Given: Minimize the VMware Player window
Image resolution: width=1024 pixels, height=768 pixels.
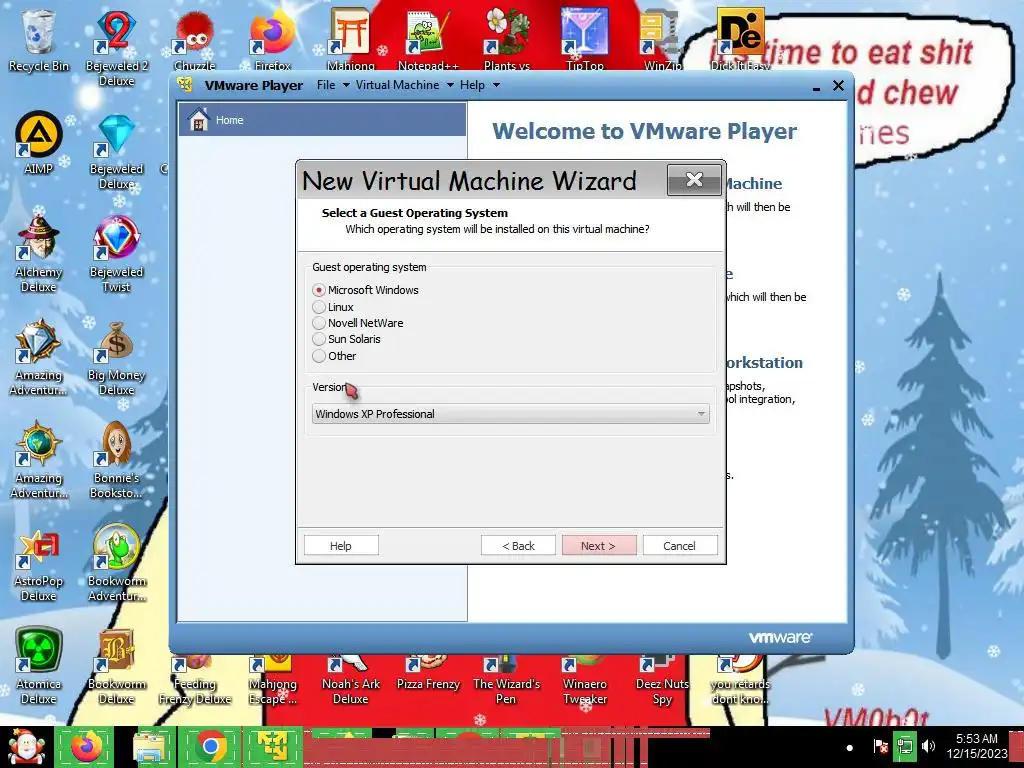Looking at the screenshot, I should (816, 86).
